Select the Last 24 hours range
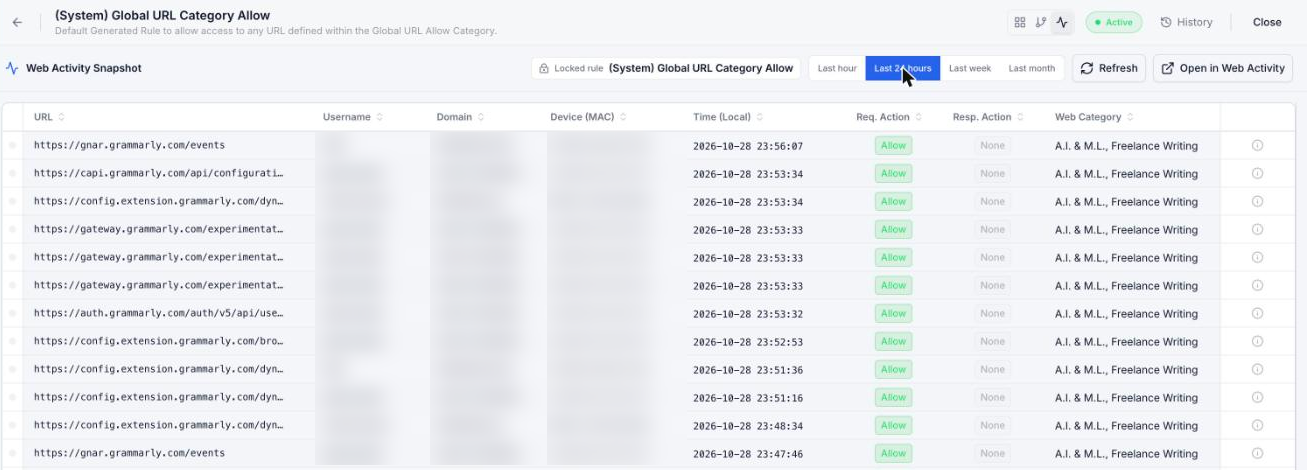The image size is (1307, 470). [902, 68]
